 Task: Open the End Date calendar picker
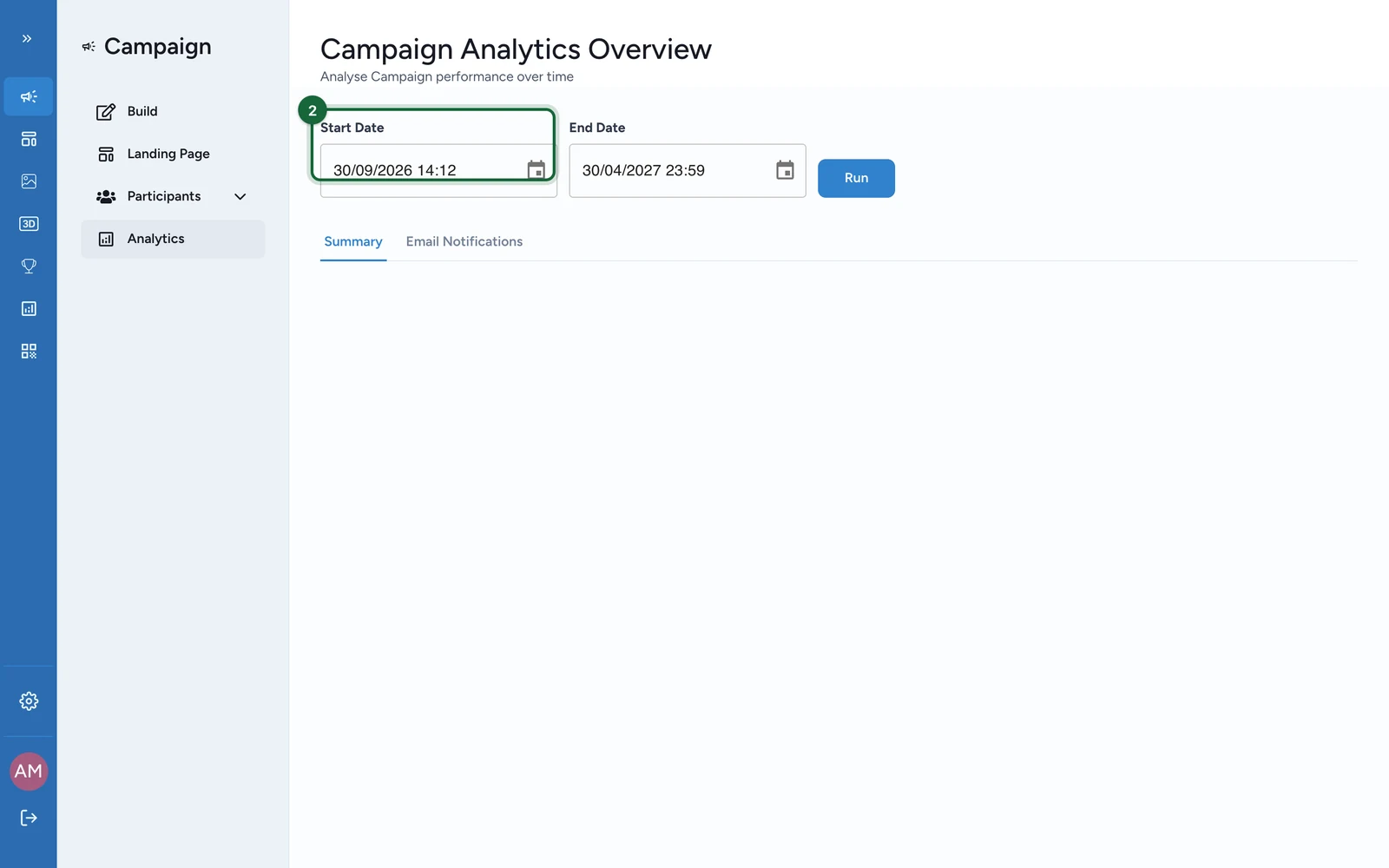point(785,170)
